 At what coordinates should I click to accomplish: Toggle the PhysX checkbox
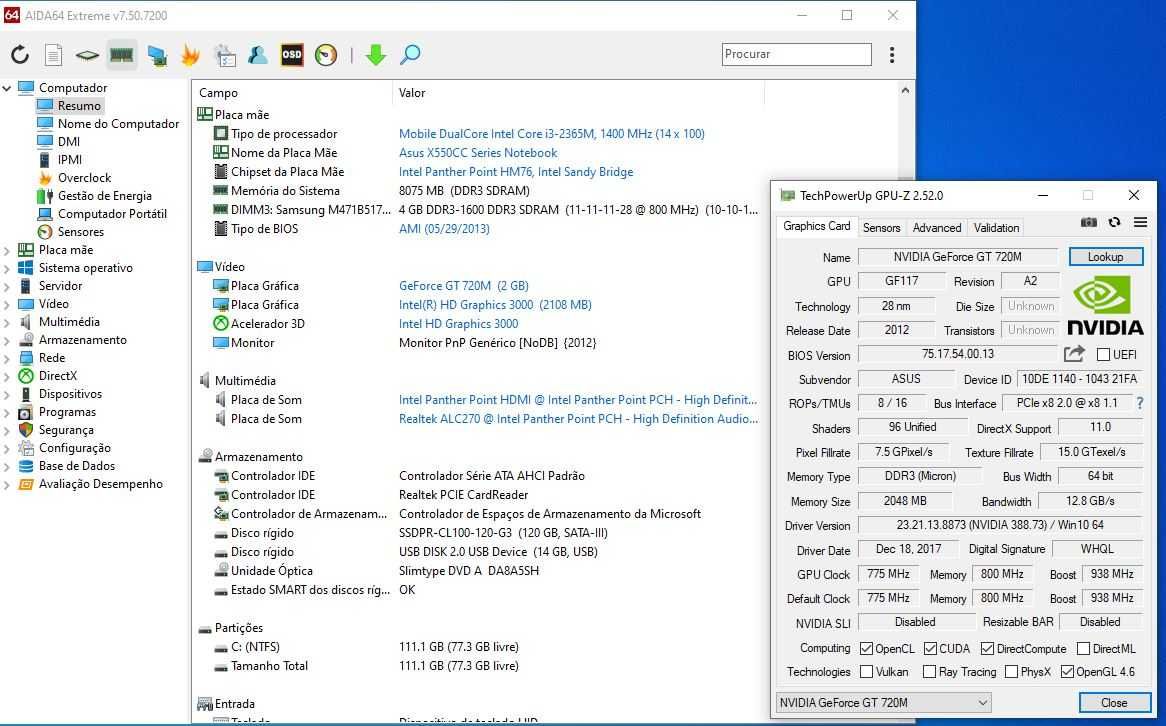coord(1011,672)
